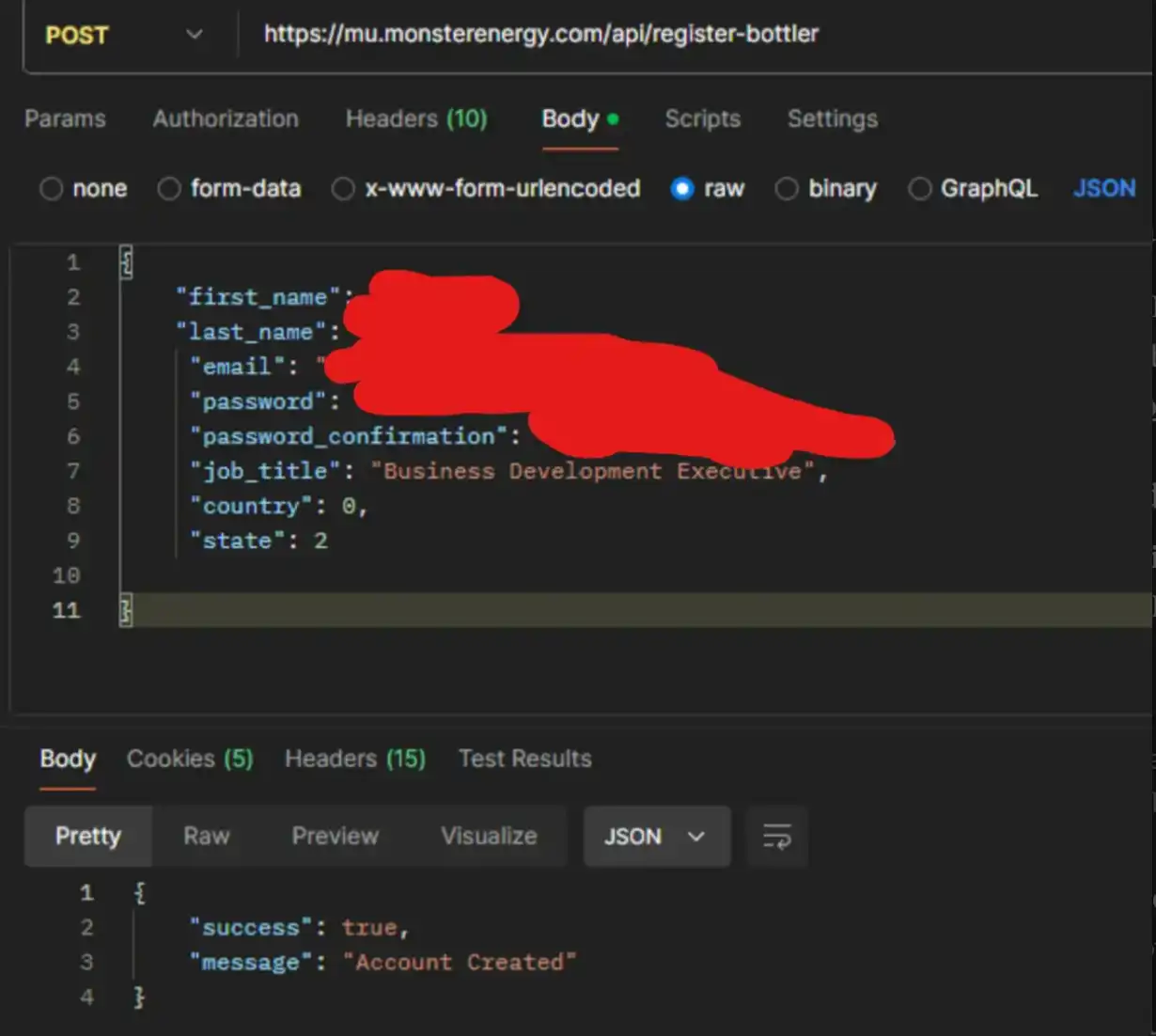Click the "last_name" key

[x=251, y=332]
